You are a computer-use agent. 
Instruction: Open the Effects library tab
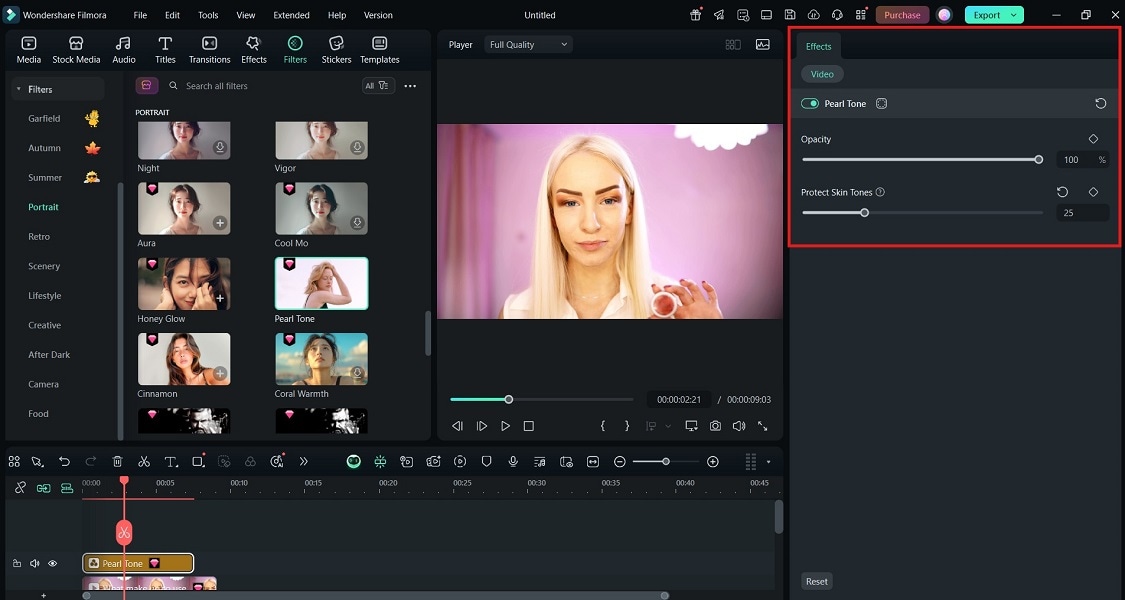coord(253,50)
